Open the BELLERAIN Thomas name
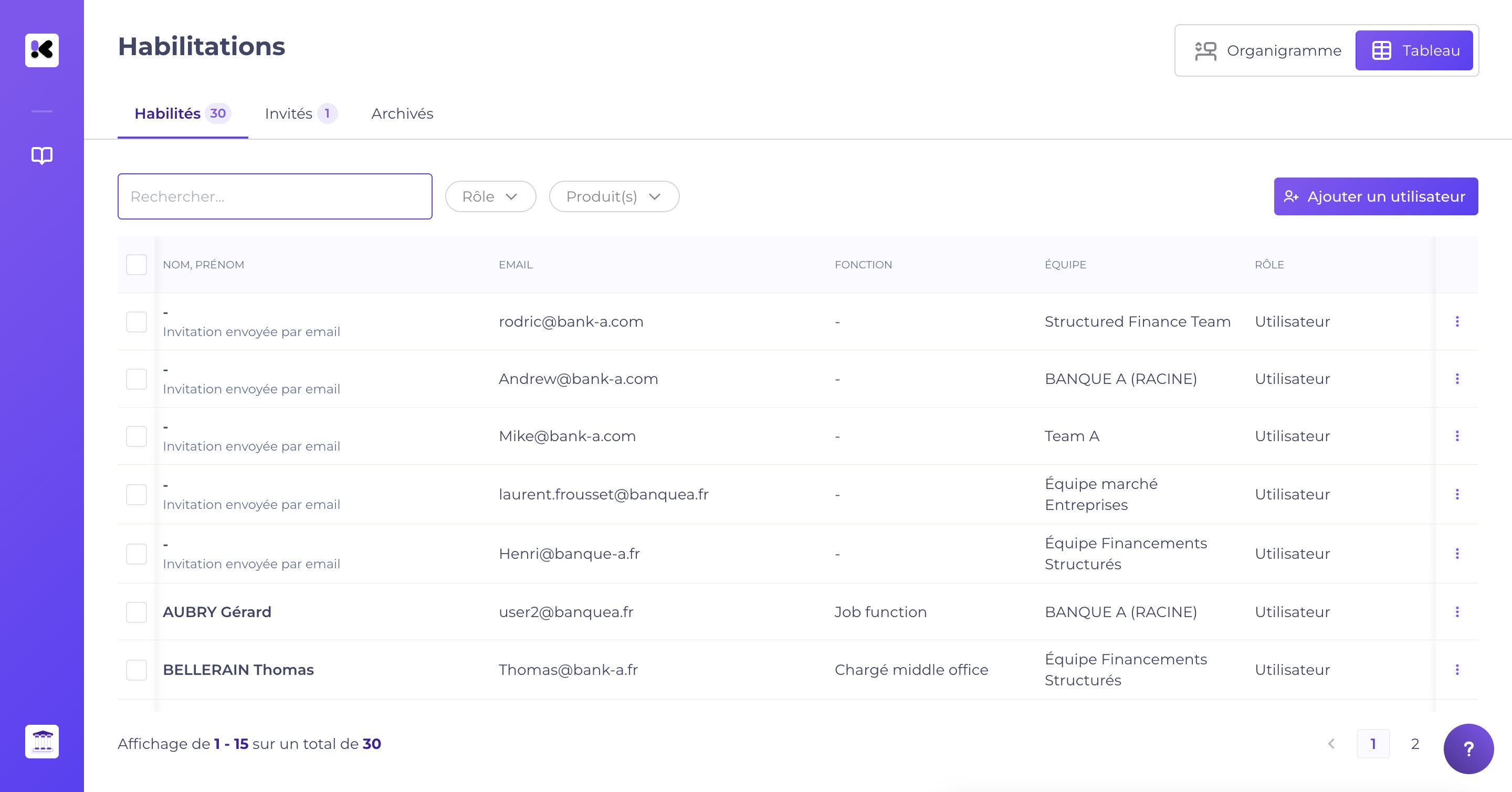Screen dimensions: 1512x792 pos(238,669)
